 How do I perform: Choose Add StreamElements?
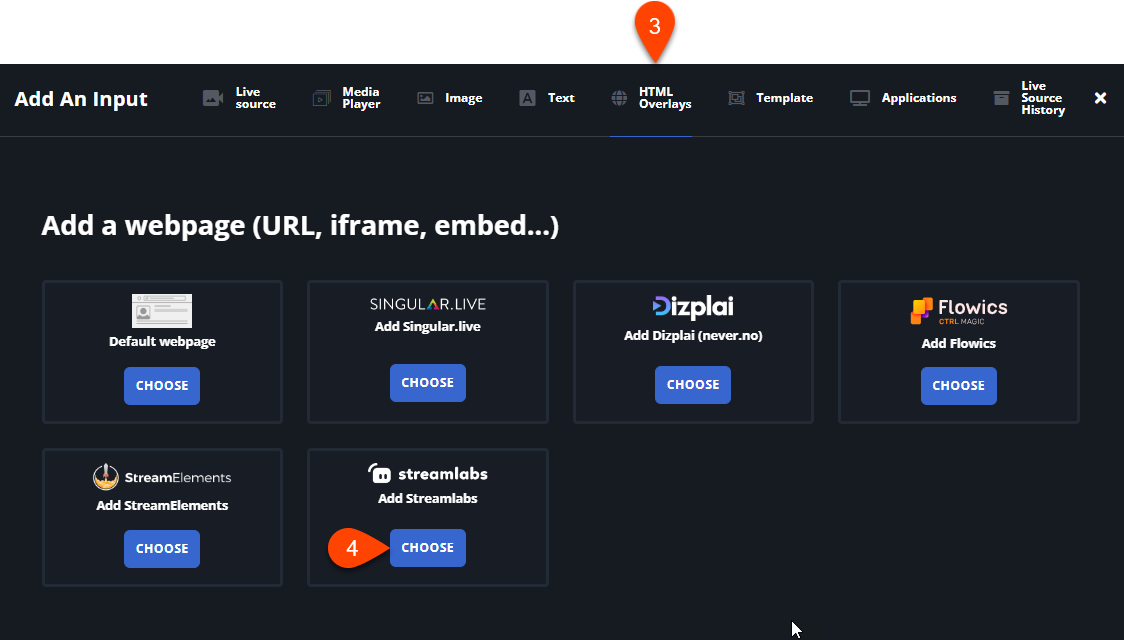pos(162,549)
